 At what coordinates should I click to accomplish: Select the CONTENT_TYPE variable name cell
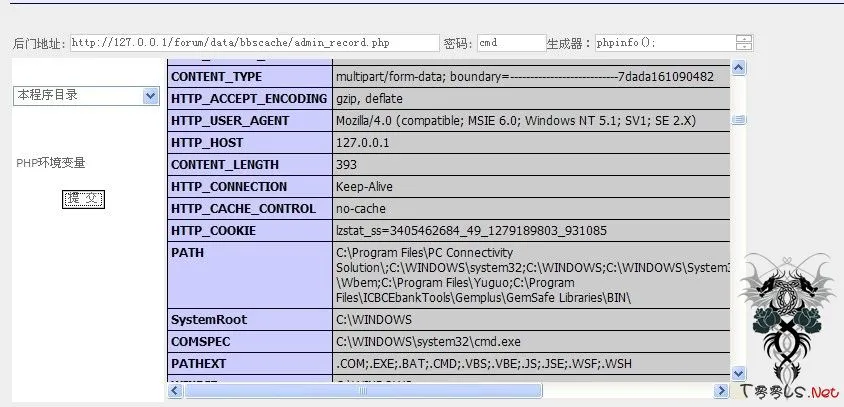click(x=250, y=76)
